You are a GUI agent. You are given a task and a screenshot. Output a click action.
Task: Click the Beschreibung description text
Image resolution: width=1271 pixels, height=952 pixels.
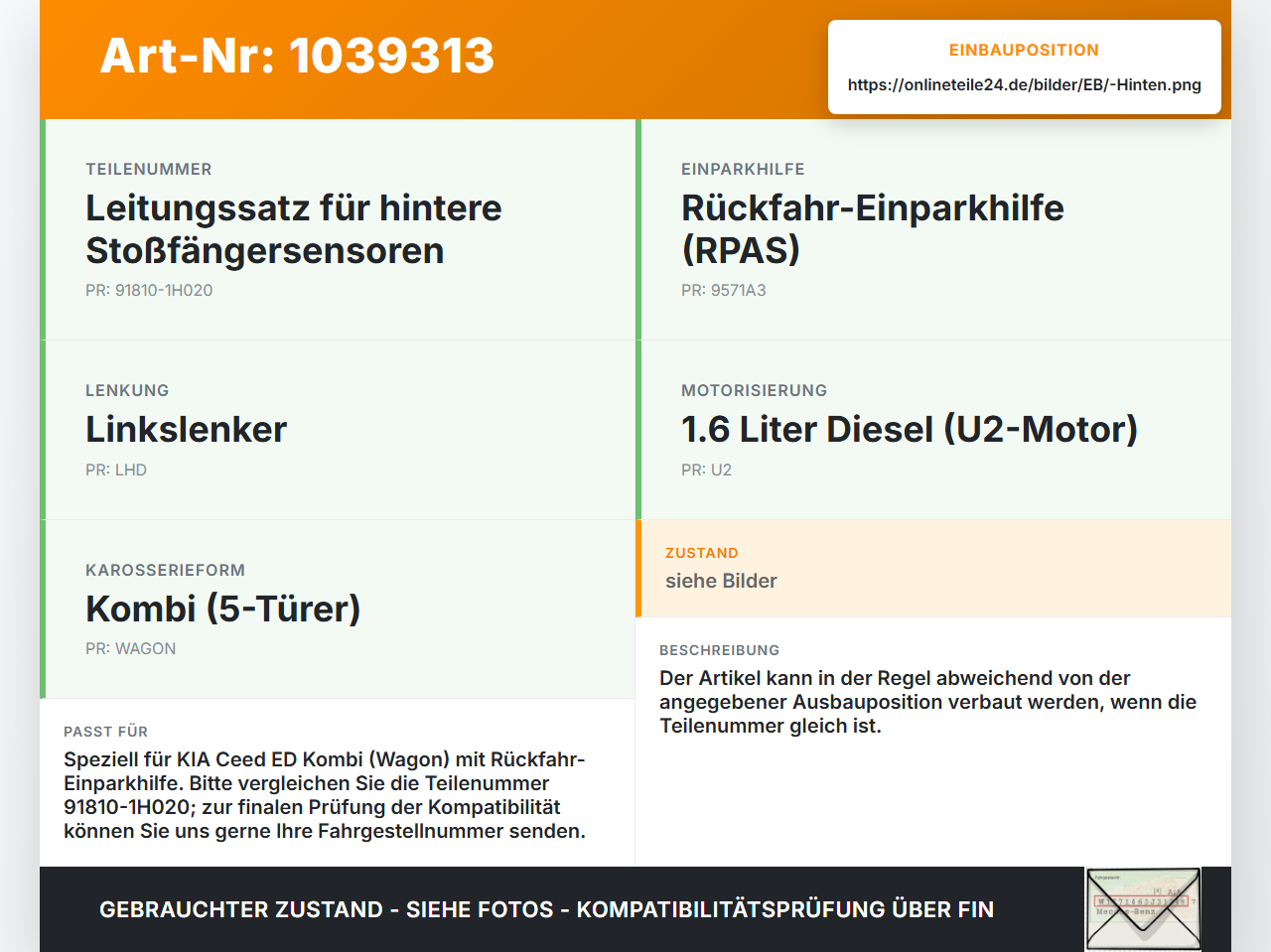(x=927, y=702)
